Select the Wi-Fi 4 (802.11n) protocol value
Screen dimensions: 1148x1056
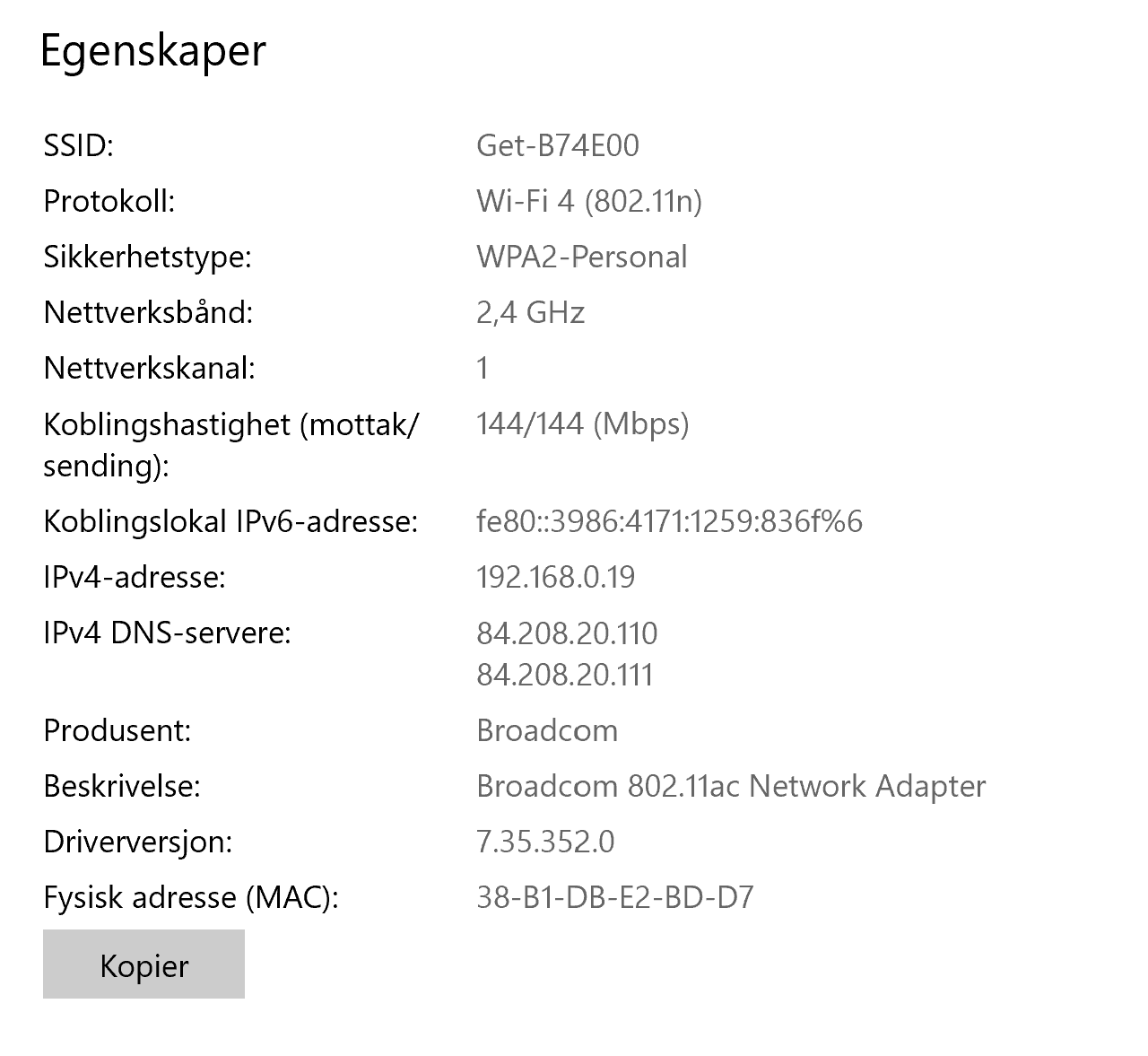[x=588, y=201]
